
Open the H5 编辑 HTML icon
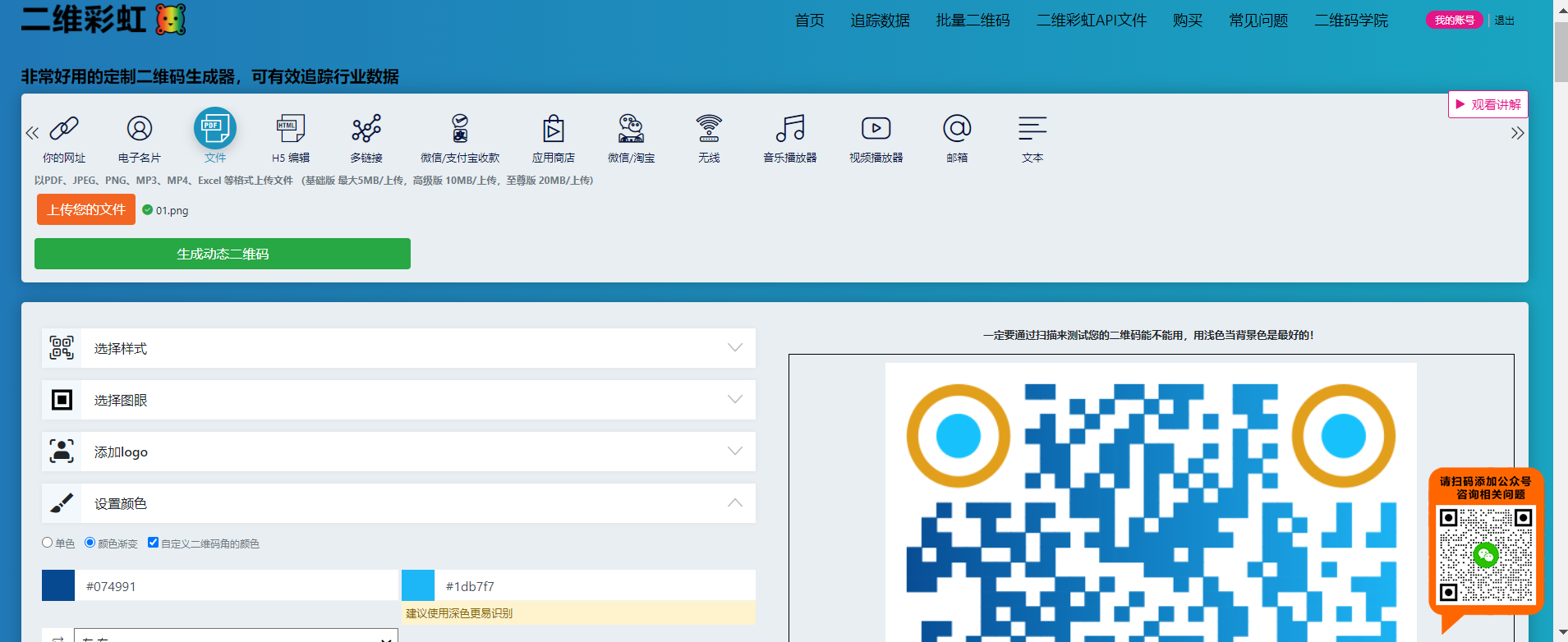click(x=291, y=128)
